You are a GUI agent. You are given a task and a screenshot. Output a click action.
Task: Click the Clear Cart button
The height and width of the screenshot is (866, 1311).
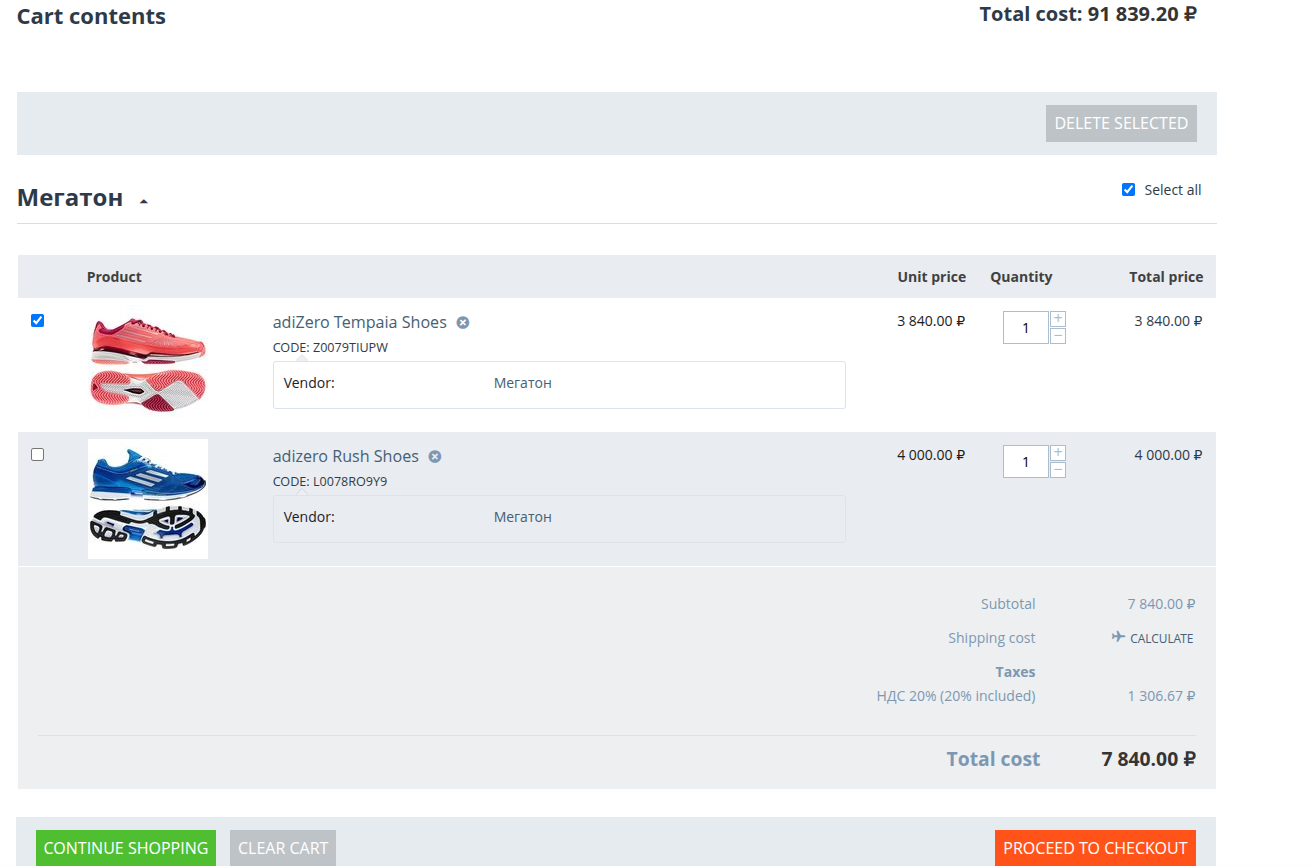283,848
